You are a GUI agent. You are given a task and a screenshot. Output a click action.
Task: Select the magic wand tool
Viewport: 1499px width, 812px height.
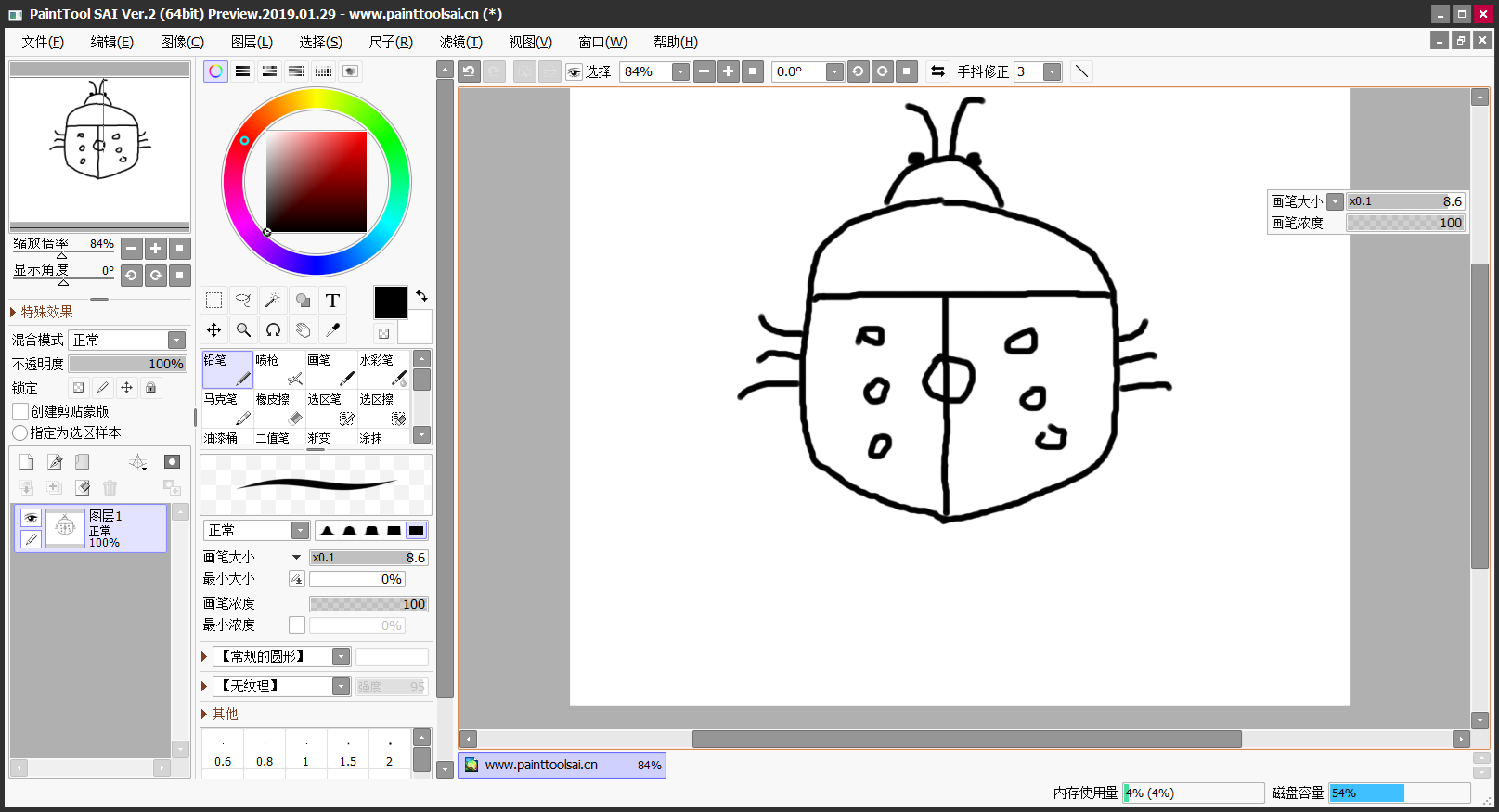[273, 301]
